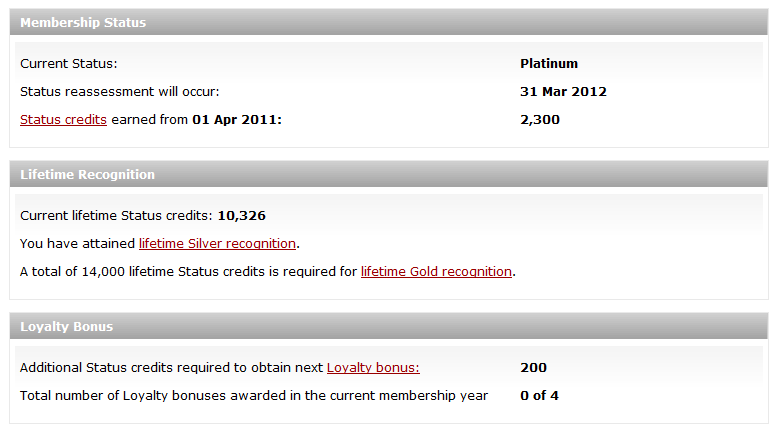Click the 10,326 lifetime credits figure
The height and width of the screenshot is (430, 775).
[x=241, y=216]
